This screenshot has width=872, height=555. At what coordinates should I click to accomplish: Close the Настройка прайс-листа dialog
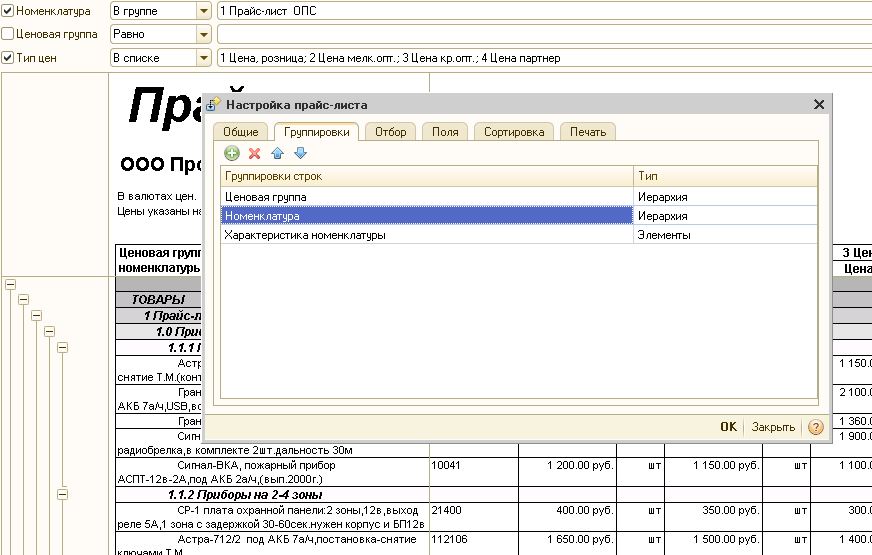(819, 104)
